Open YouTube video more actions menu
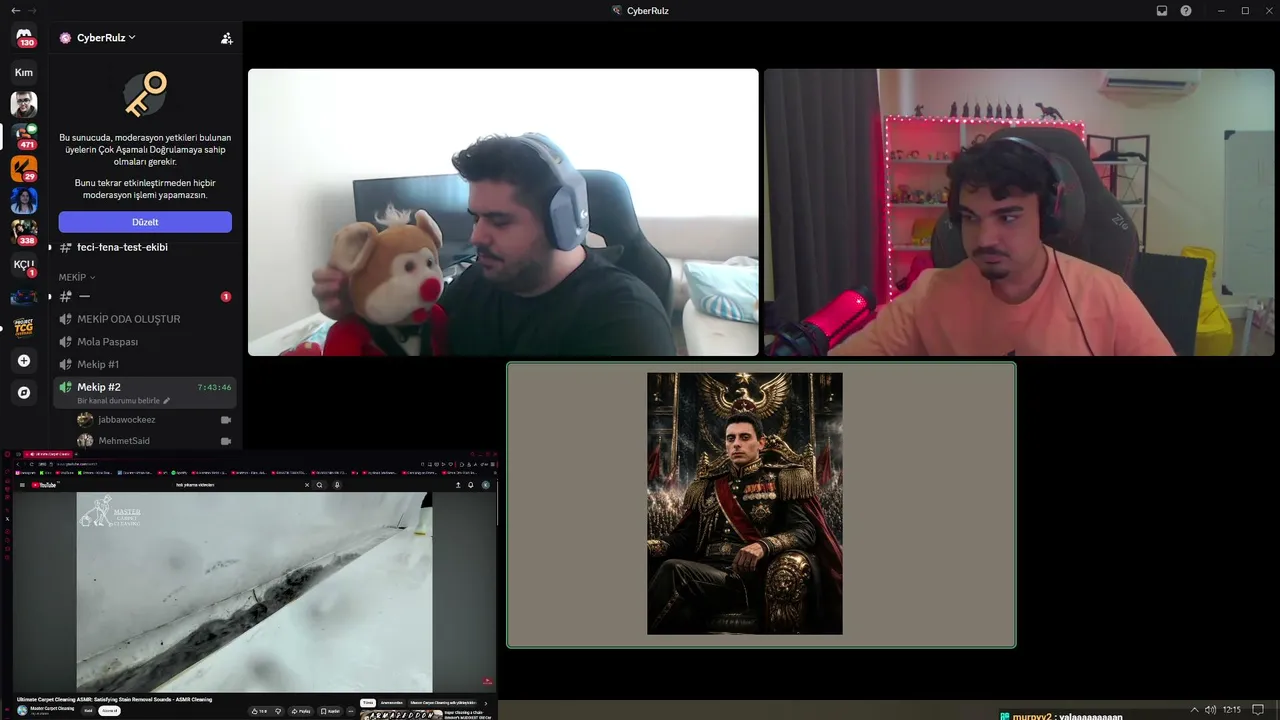 coord(351,711)
